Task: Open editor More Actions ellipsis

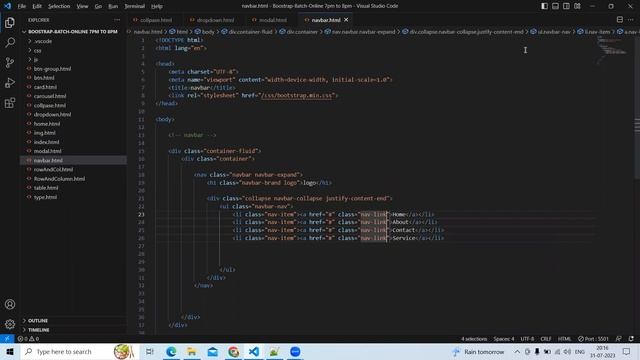Action: pyautogui.click(x=631, y=20)
